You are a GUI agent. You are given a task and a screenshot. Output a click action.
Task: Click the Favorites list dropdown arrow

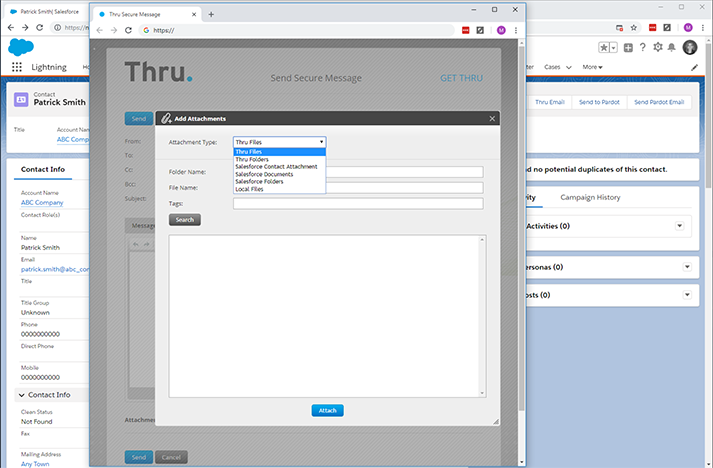[614, 48]
